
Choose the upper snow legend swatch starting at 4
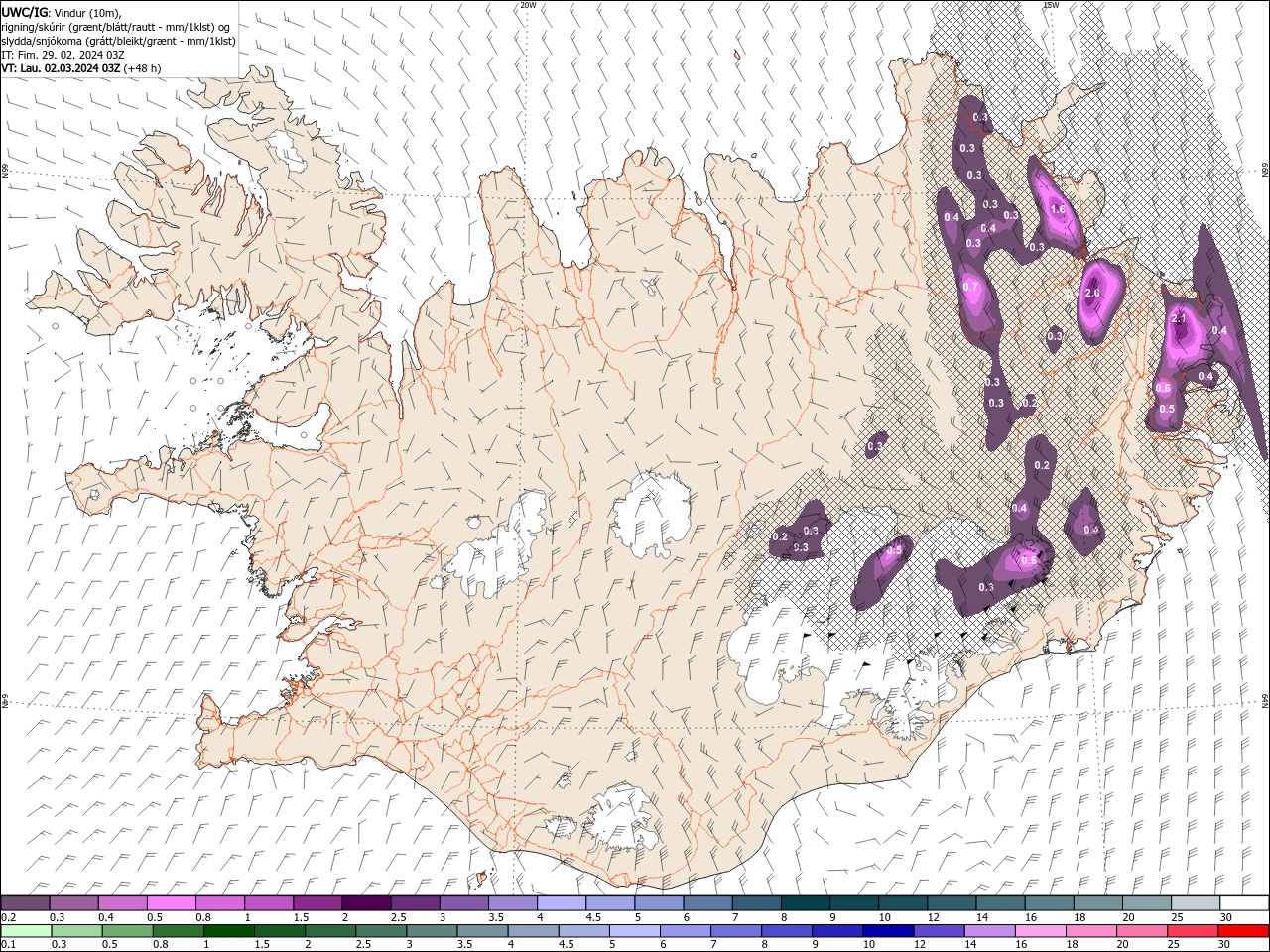click(x=562, y=903)
